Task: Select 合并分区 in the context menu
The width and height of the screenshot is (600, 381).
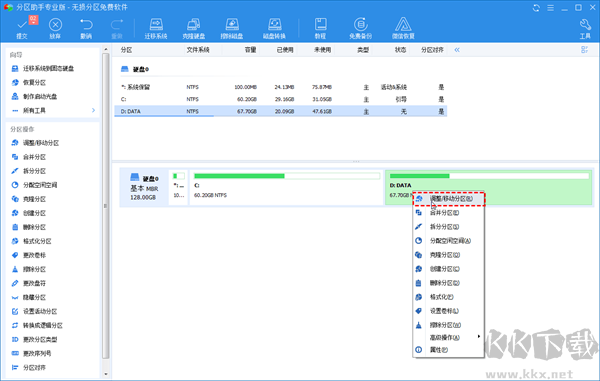Action: pyautogui.click(x=448, y=213)
